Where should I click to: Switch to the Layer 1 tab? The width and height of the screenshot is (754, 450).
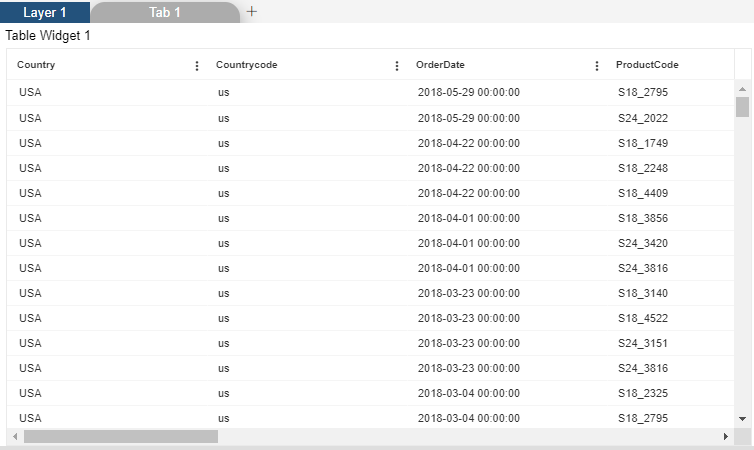coord(45,12)
